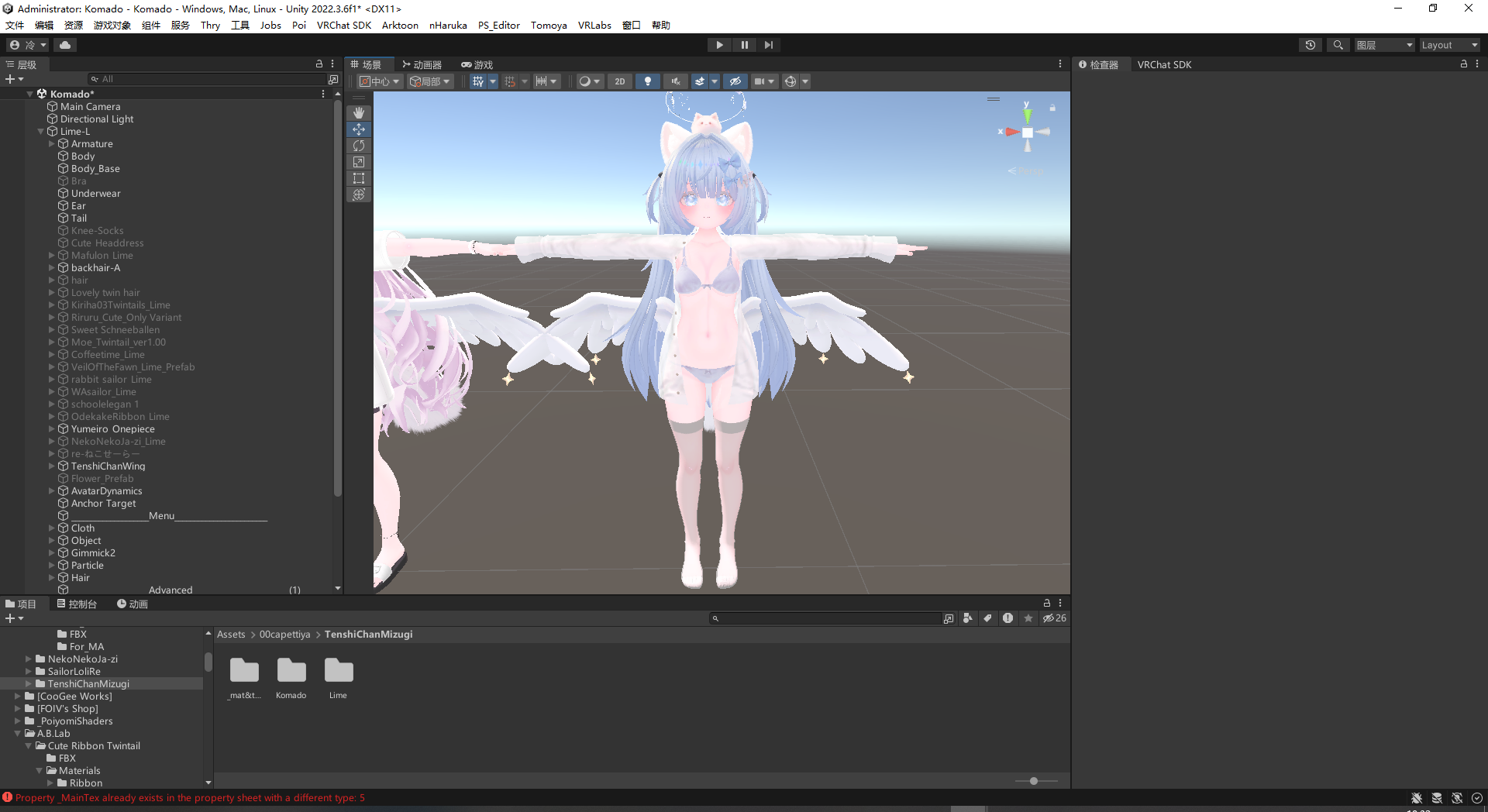1488x812 pixels.
Task: Open the VRChat SDK menu
Action: (x=344, y=25)
